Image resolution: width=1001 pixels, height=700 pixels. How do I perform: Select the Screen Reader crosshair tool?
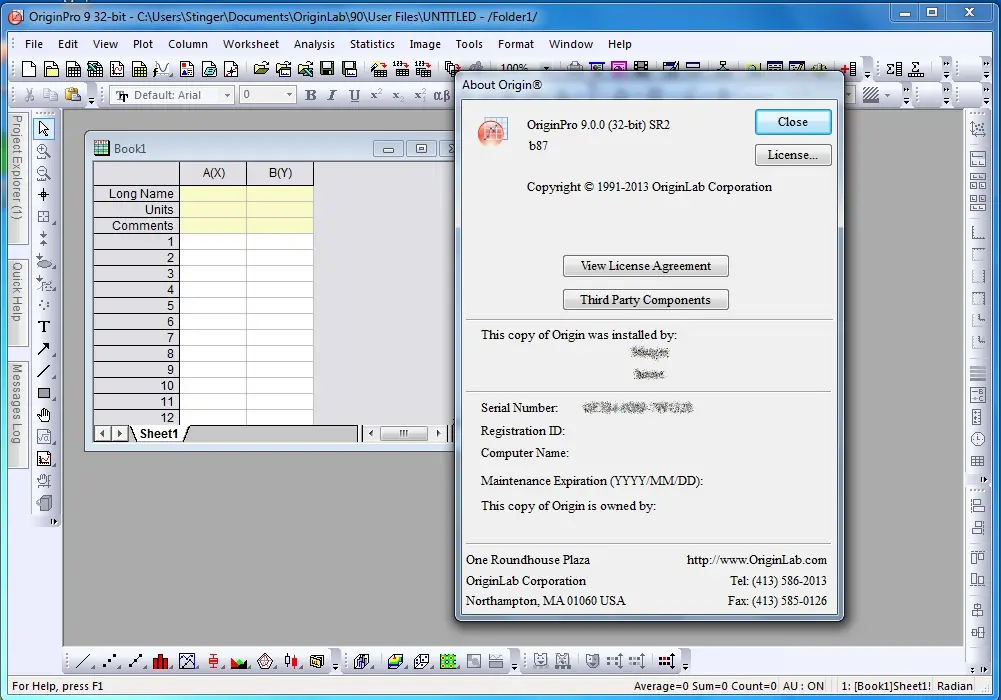pos(44,195)
